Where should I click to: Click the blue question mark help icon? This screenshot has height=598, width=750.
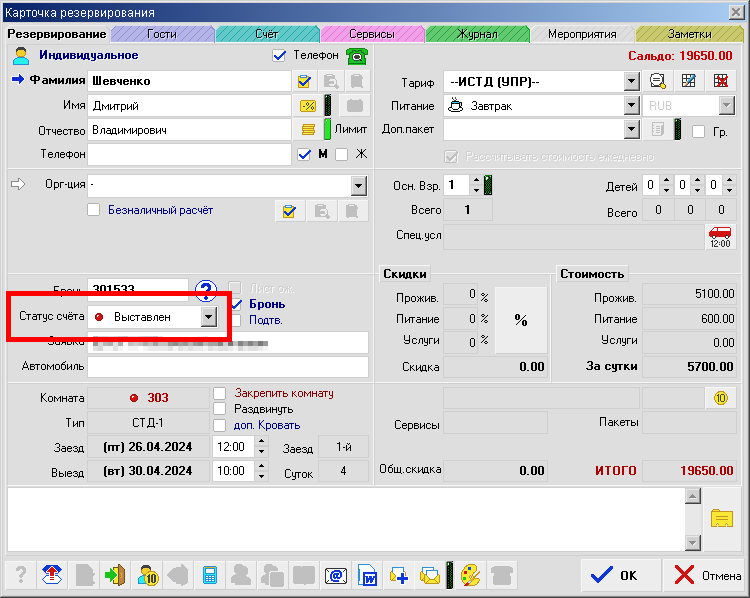[207, 291]
